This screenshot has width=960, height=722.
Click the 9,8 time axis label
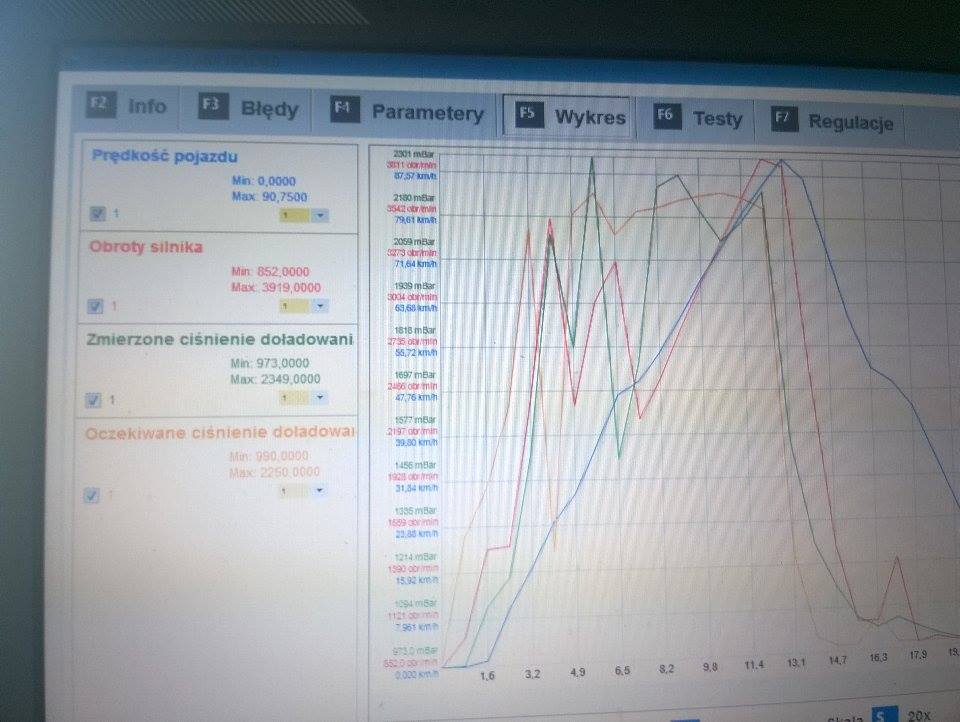point(710,666)
